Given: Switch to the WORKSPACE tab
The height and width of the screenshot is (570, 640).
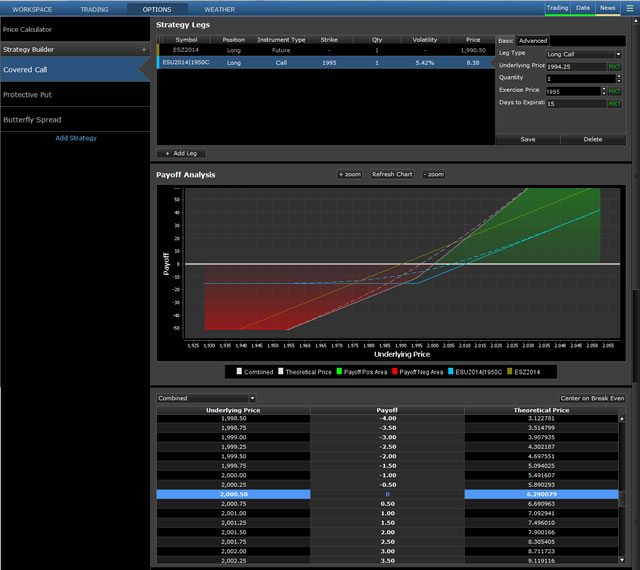Looking at the screenshot, I should coord(32,9).
